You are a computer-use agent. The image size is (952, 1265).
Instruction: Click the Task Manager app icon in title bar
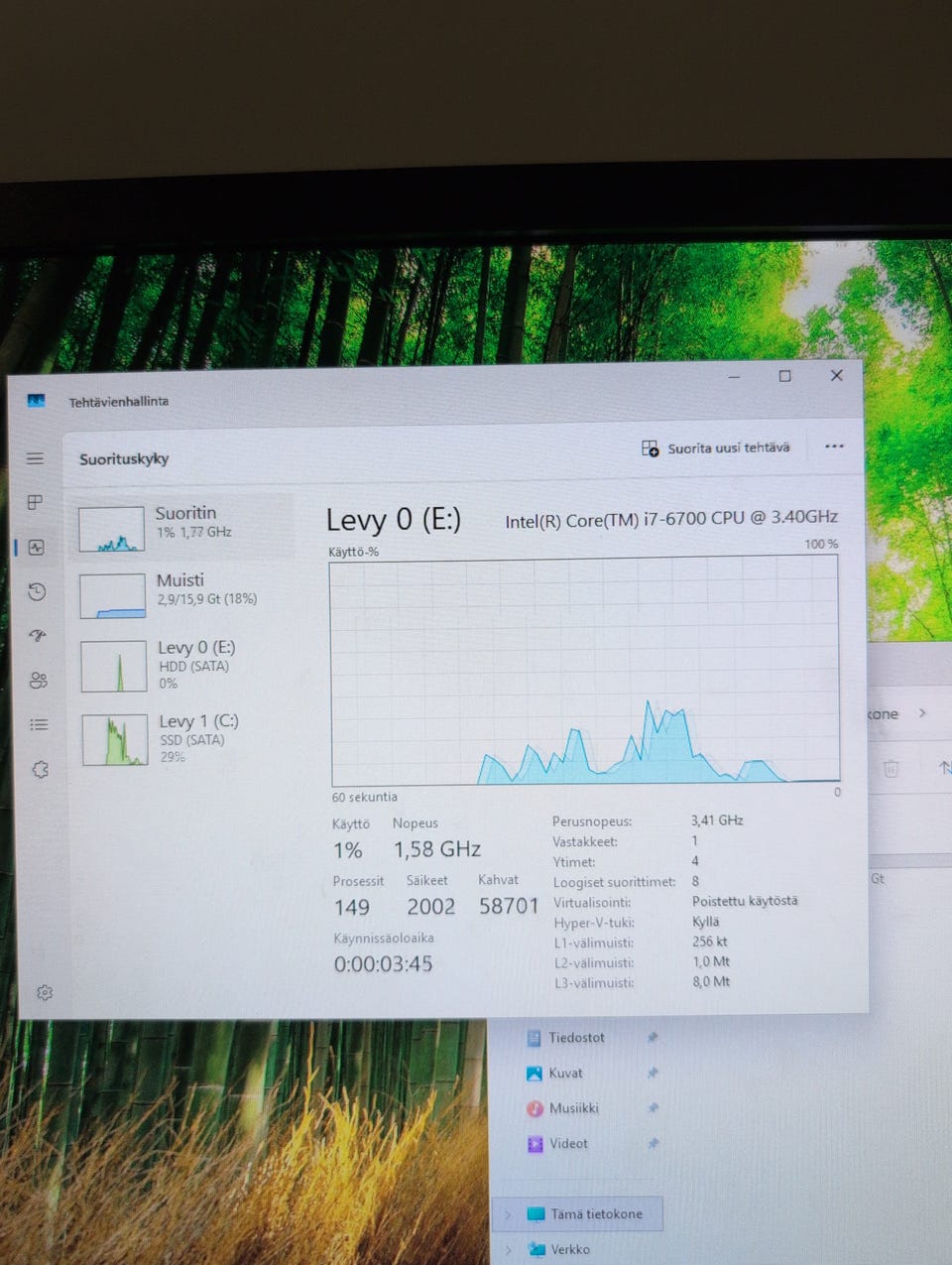37,401
